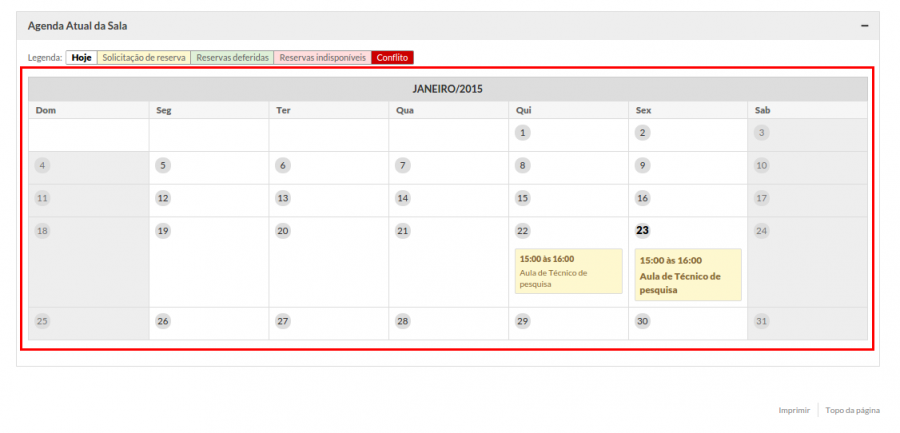Select day 10 in the calendar

[x=762, y=166]
